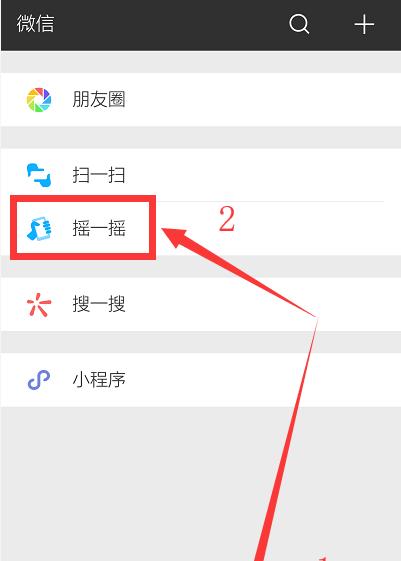The image size is (401, 561).
Task: Open 朋友圈 by its label
Action: point(99,99)
